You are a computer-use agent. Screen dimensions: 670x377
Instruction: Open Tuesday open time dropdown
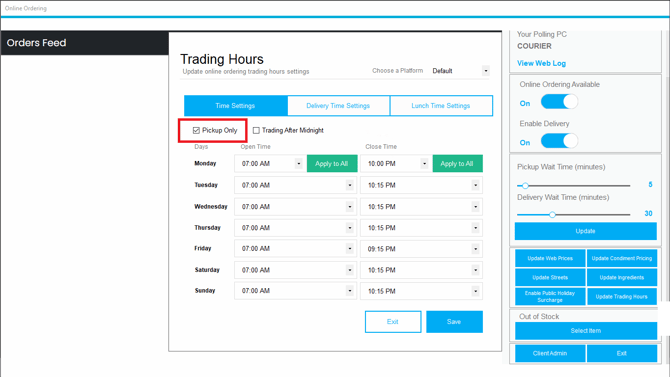click(350, 186)
